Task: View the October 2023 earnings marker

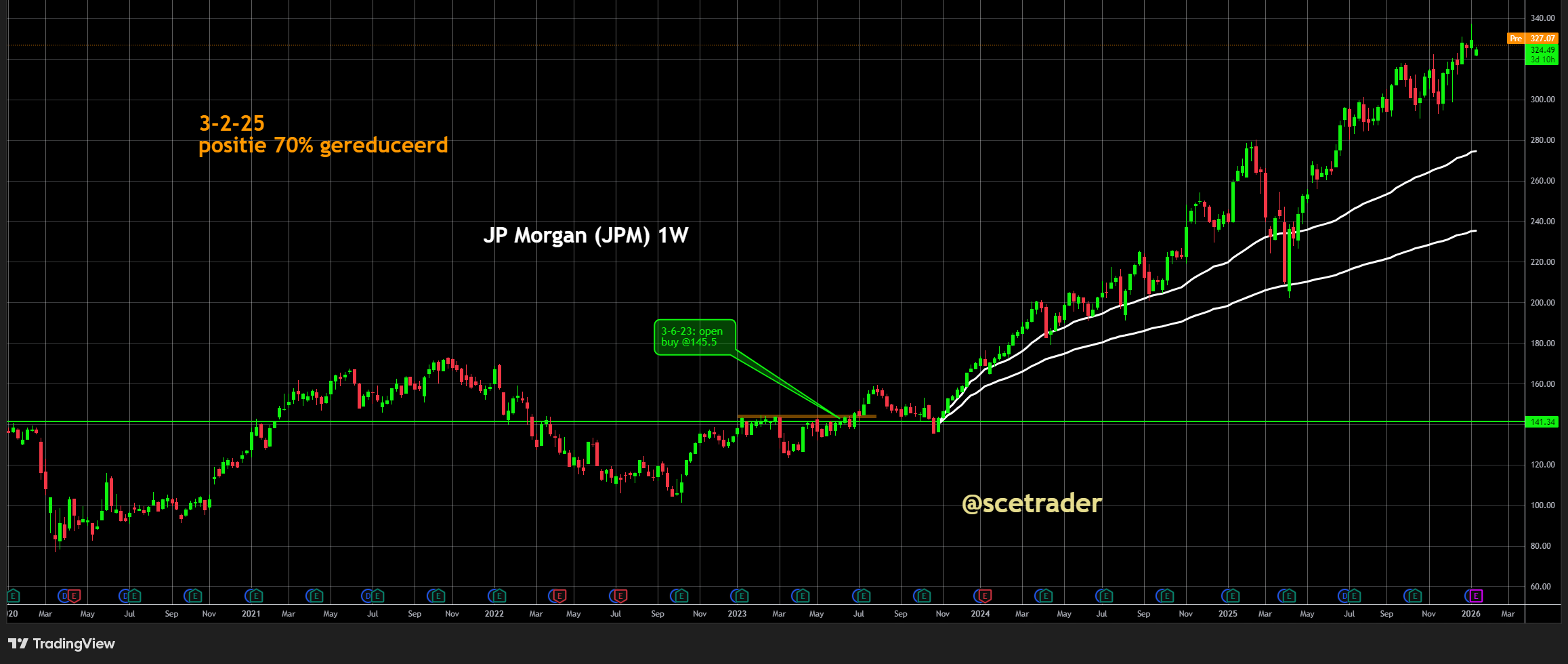Action: click(924, 596)
